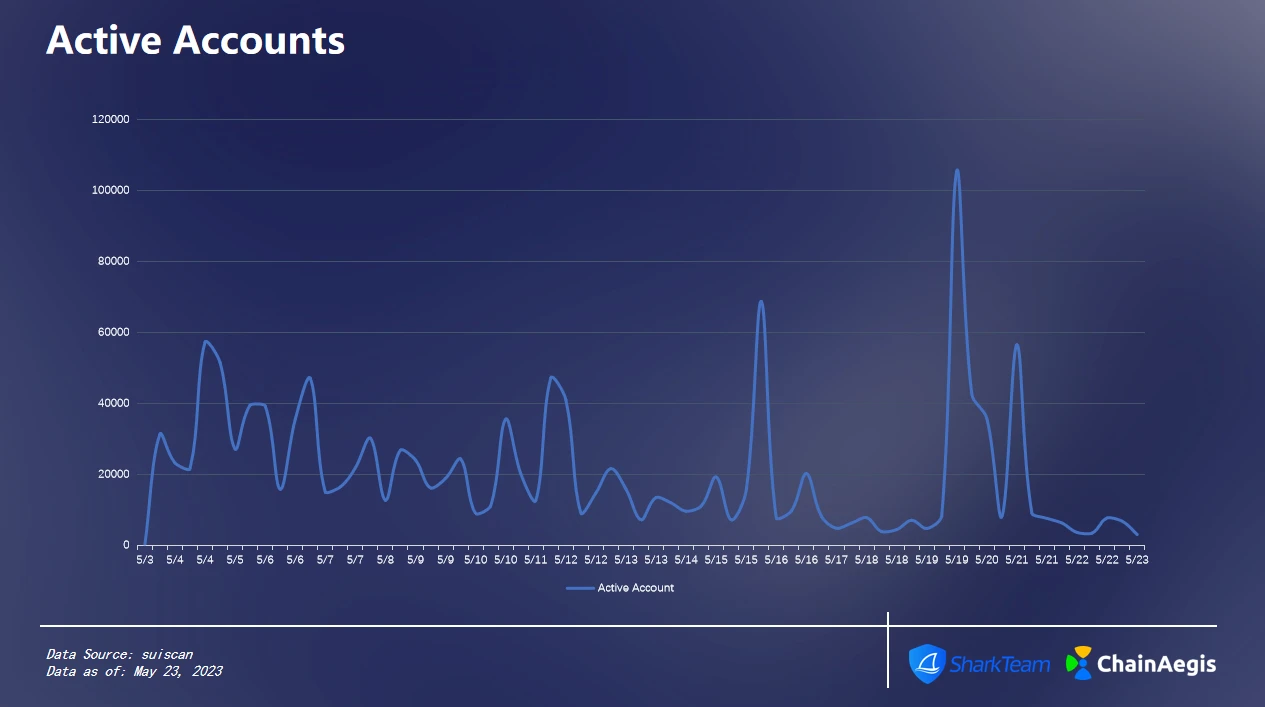Click the Data Source: suiscan text
The image size is (1265, 707).
click(119, 654)
